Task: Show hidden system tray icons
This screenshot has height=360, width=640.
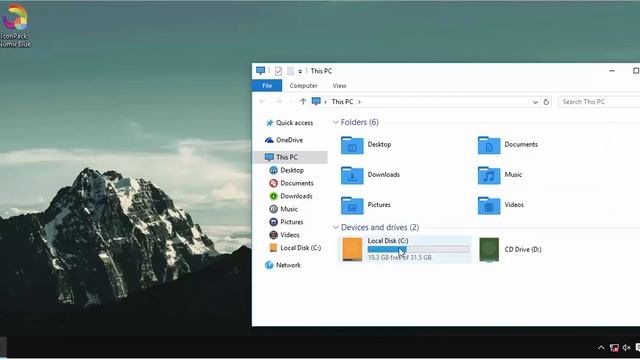Action: tap(601, 348)
